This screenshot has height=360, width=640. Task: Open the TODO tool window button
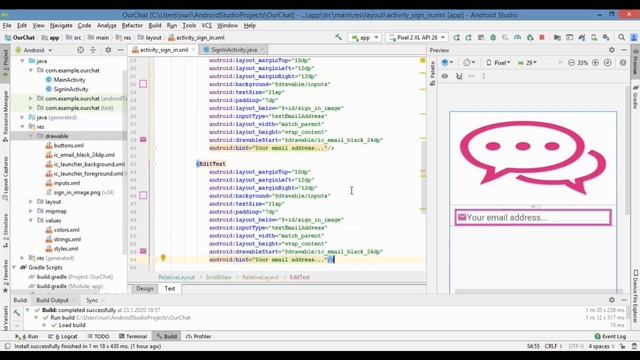[98, 336]
